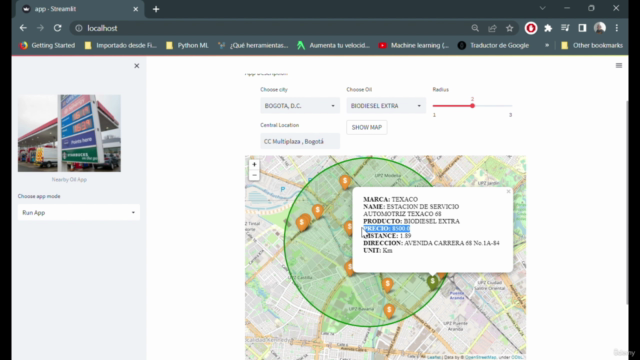Open the Chrome three-dot menu
Image resolution: width=640 pixels, height=360 pixels.
[617, 28]
